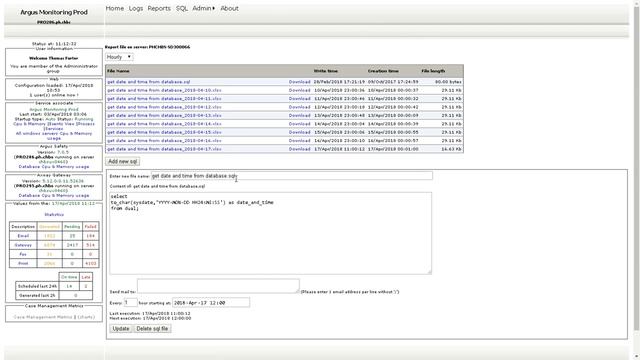The width and height of the screenshot is (640, 360).
Task: Open get date and time from database.sql file
Action: [x=149, y=82]
